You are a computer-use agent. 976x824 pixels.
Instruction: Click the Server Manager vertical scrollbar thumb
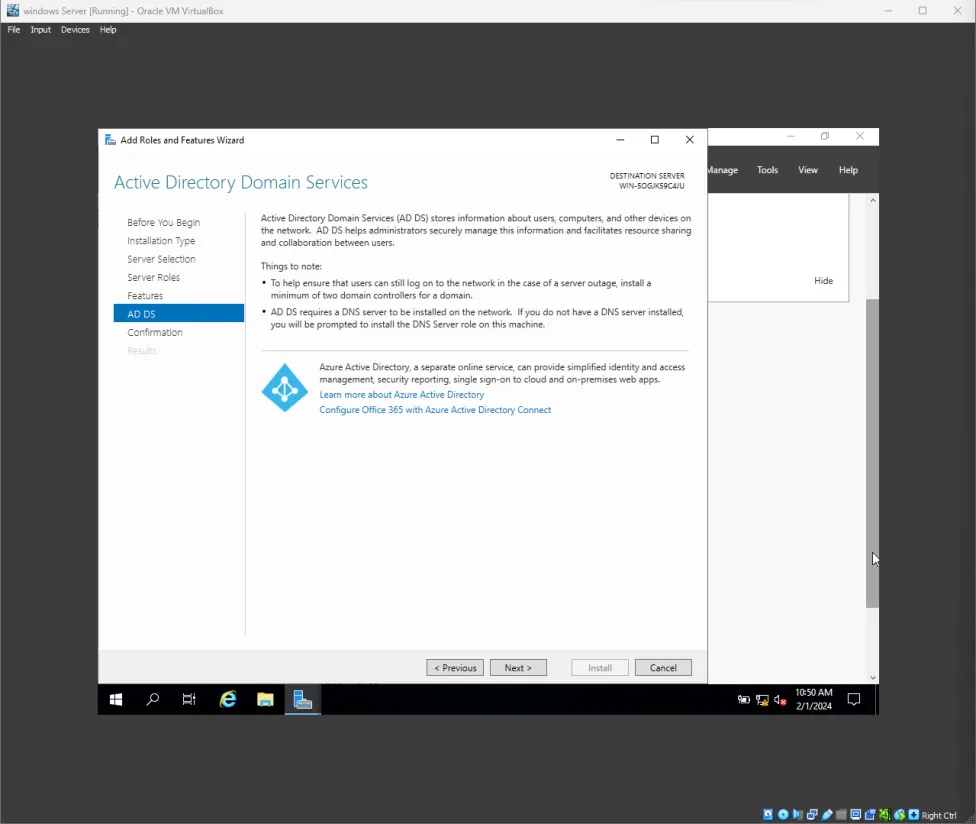tap(872, 453)
